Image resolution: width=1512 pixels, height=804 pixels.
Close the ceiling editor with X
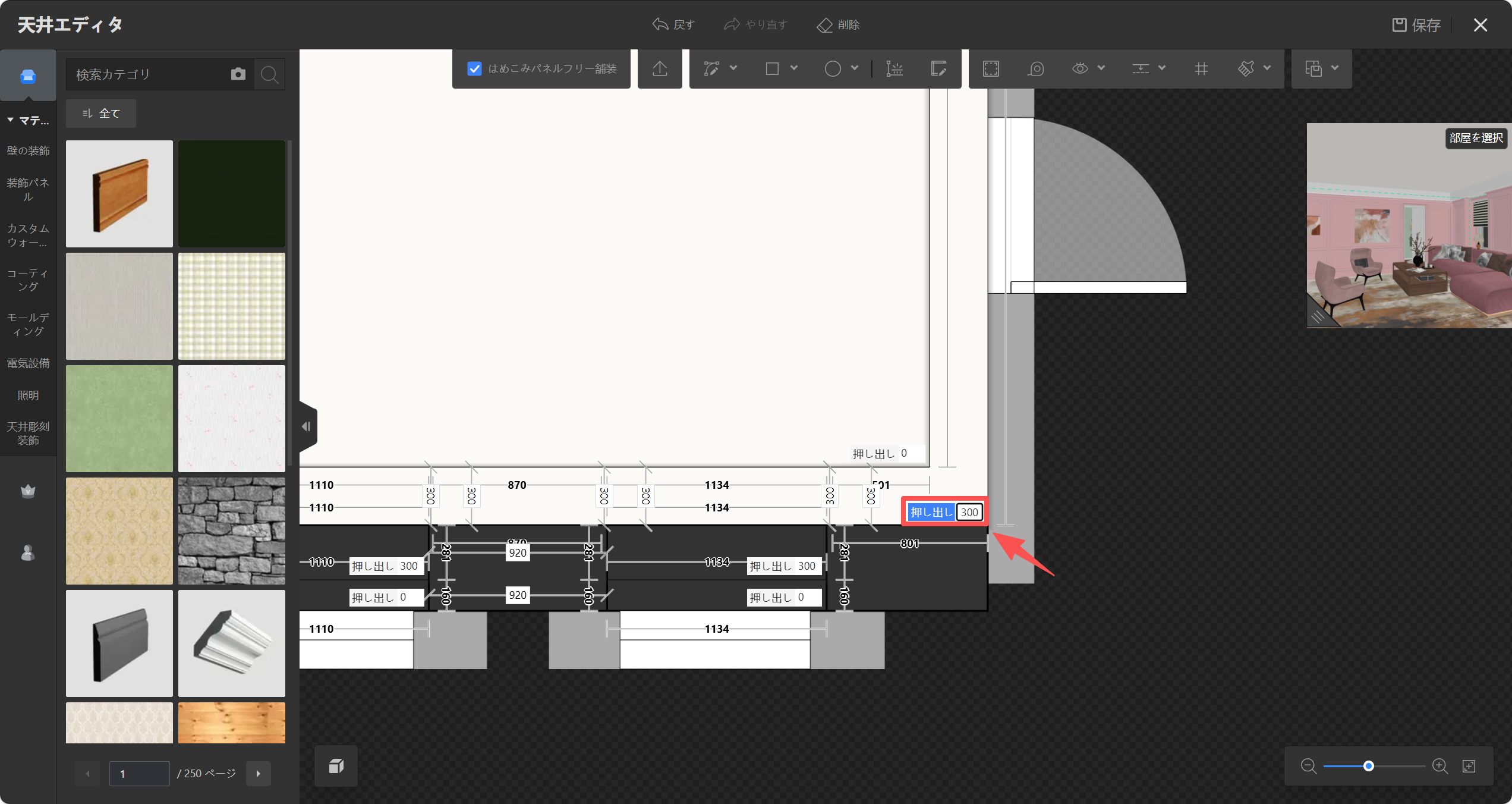point(1480,25)
